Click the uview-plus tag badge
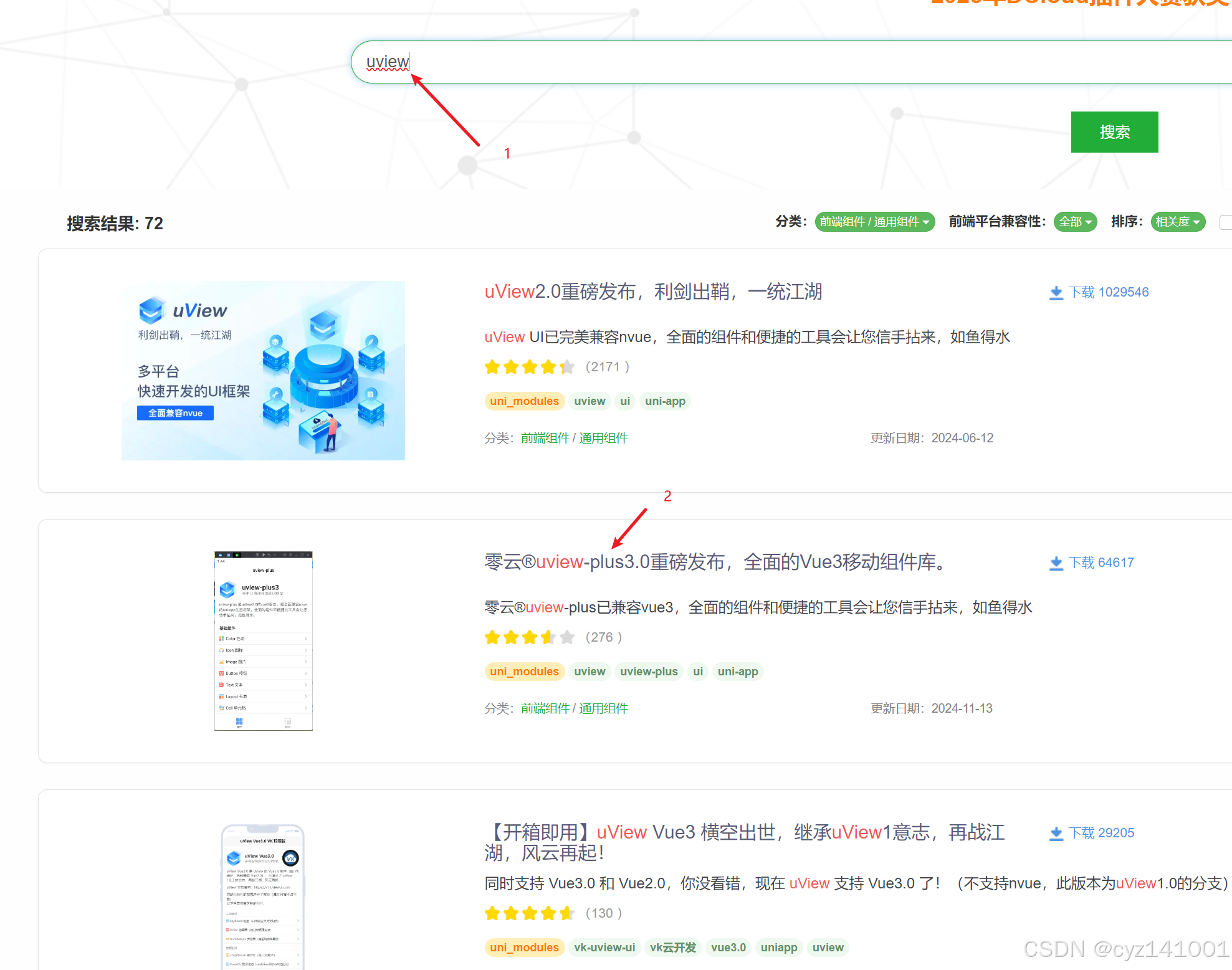 pos(649,672)
